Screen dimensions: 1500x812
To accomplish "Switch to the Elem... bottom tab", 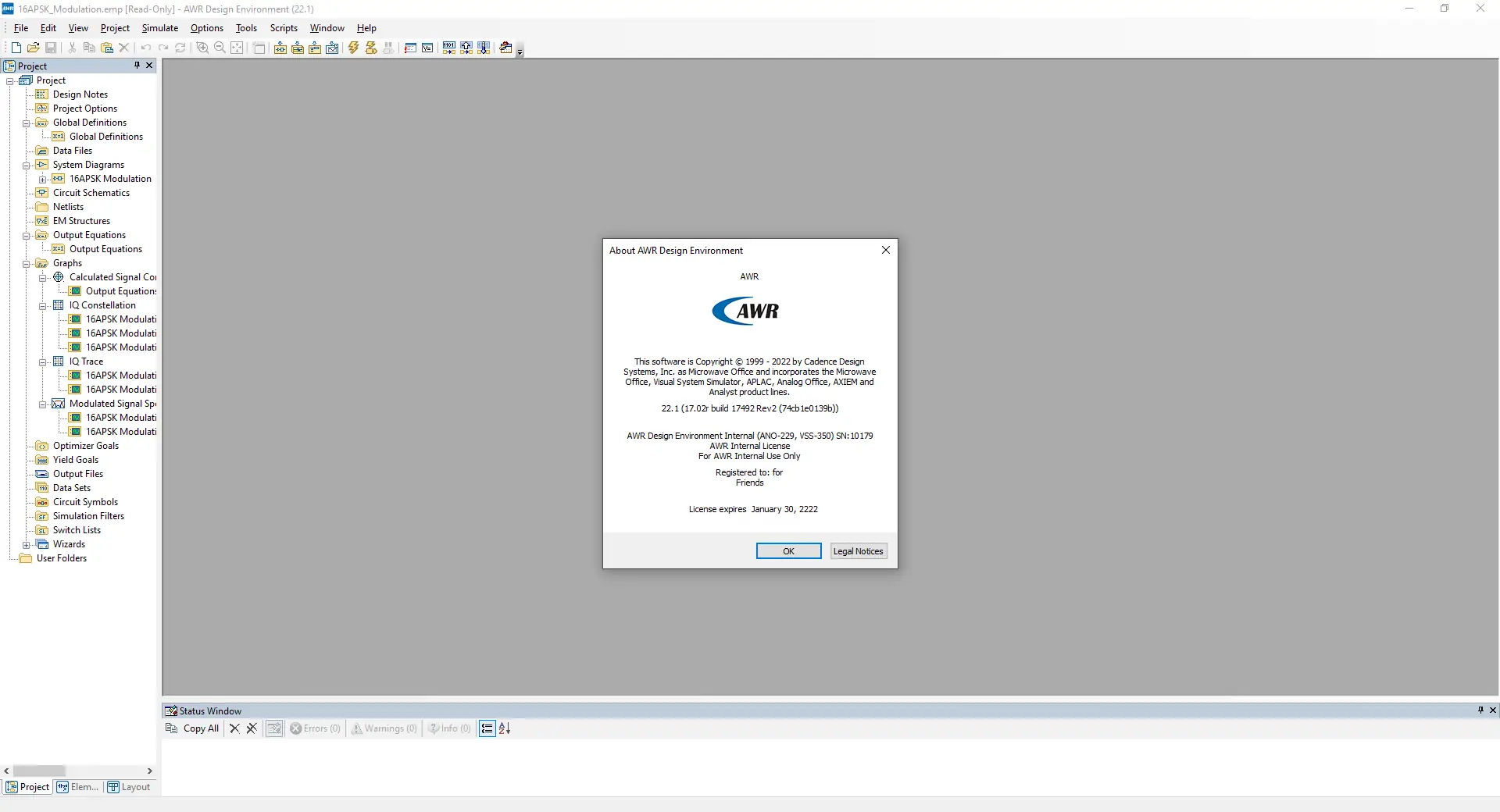I will pos(77,787).
